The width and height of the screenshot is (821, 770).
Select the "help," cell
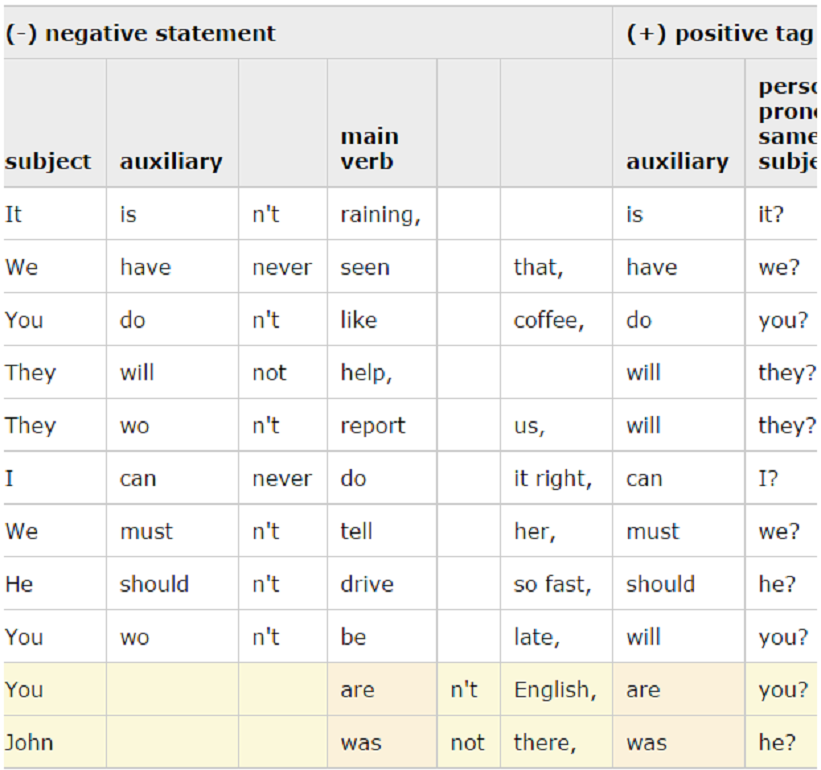point(366,373)
